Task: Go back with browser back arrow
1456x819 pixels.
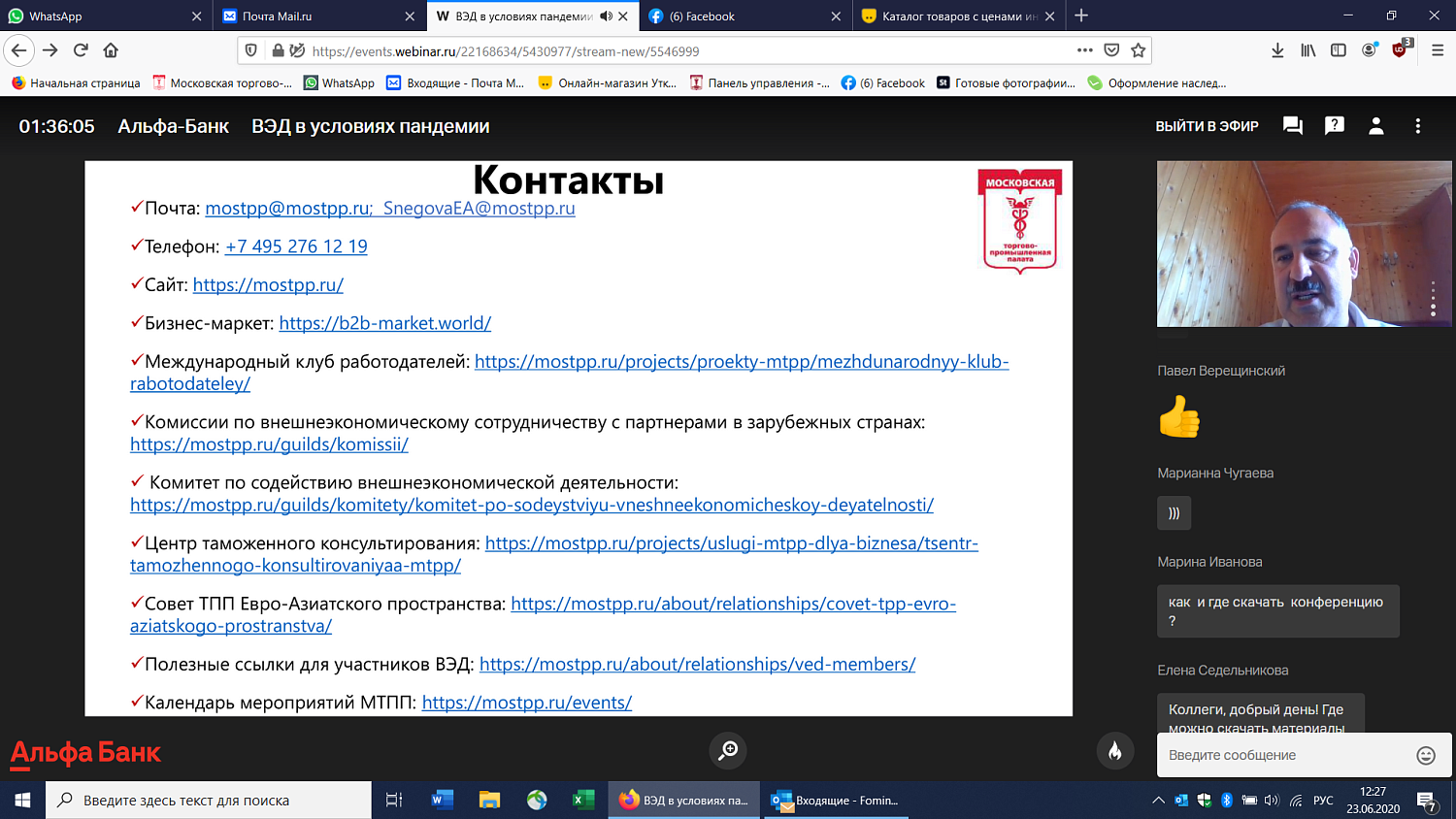Action: pyautogui.click(x=19, y=50)
